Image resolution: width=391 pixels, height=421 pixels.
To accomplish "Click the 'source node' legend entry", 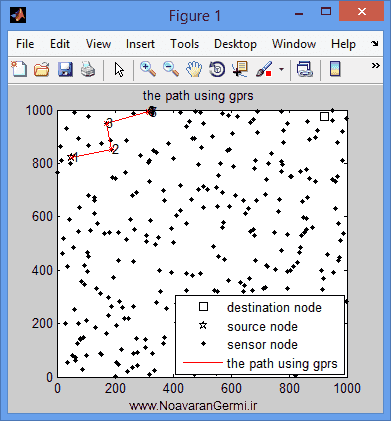I will pos(262,327).
